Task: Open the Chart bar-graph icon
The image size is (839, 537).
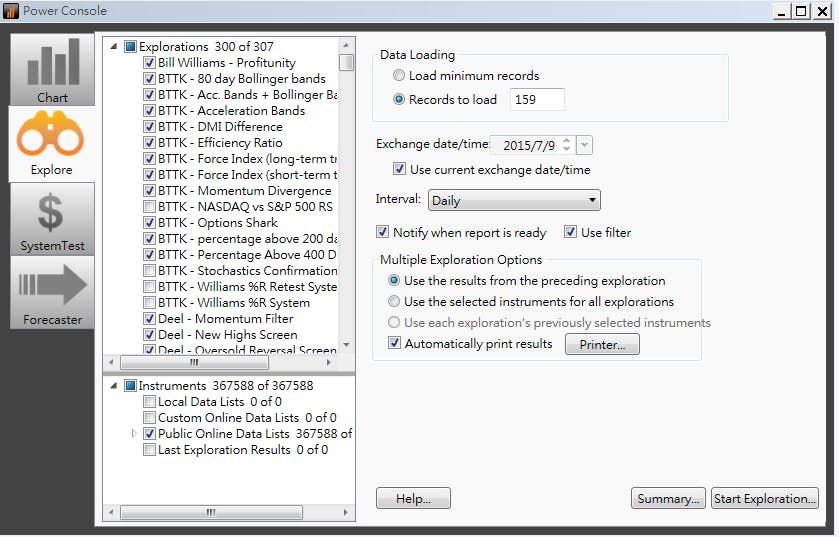Action: pyautogui.click(x=52, y=68)
